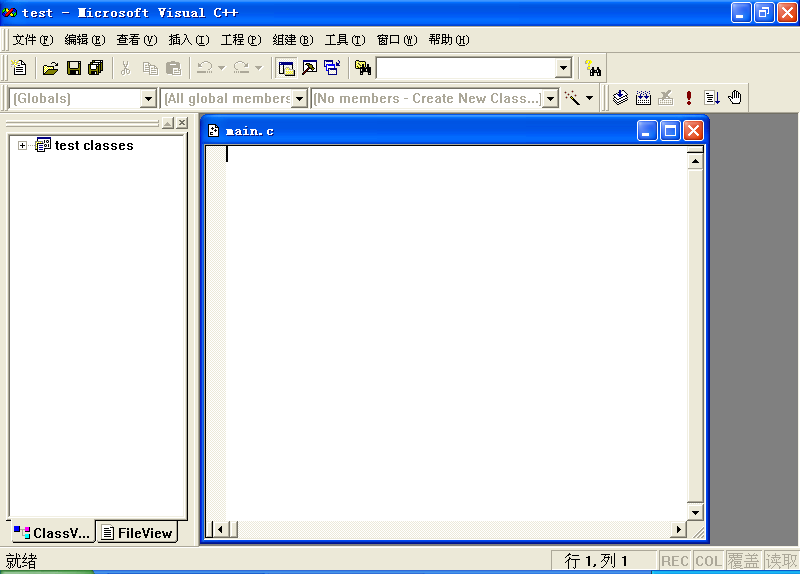Screen dimensions: 800x574
Task: Click the Search binoculars help icon
Action: coord(593,68)
